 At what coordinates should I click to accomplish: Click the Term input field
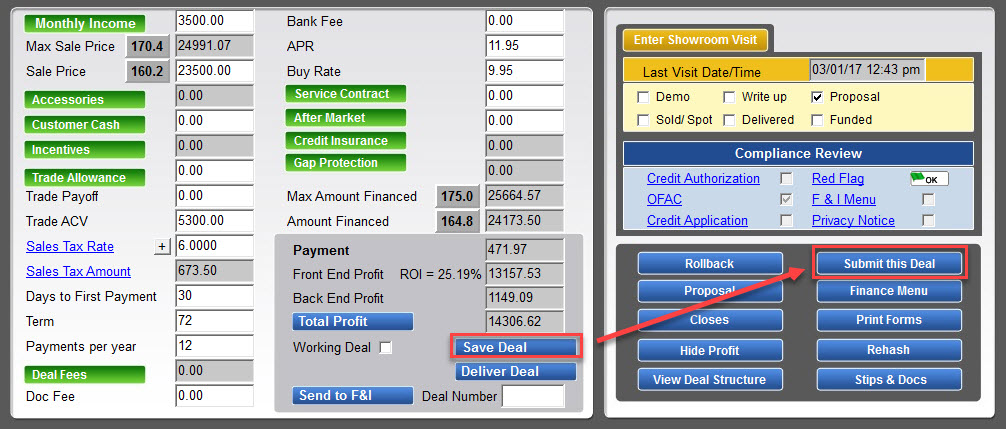click(215, 321)
